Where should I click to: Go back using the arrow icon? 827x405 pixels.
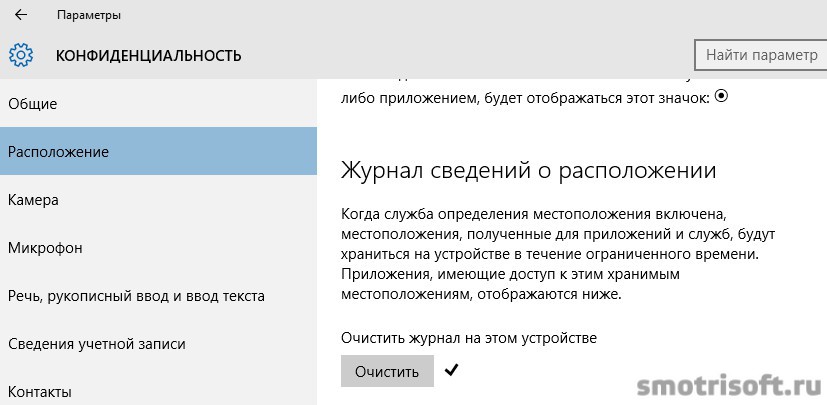(x=21, y=15)
